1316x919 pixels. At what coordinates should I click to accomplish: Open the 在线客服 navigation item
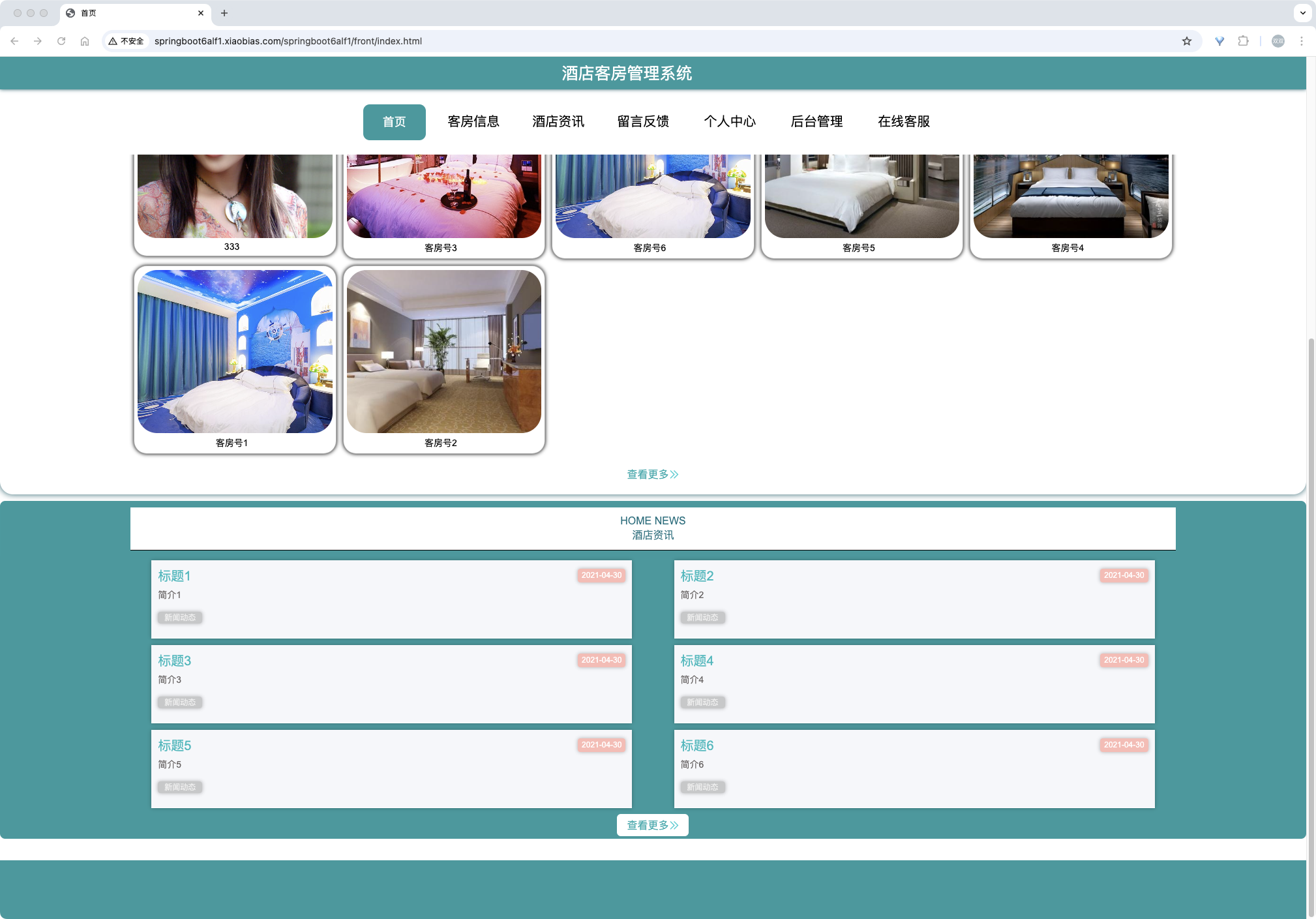(x=904, y=122)
